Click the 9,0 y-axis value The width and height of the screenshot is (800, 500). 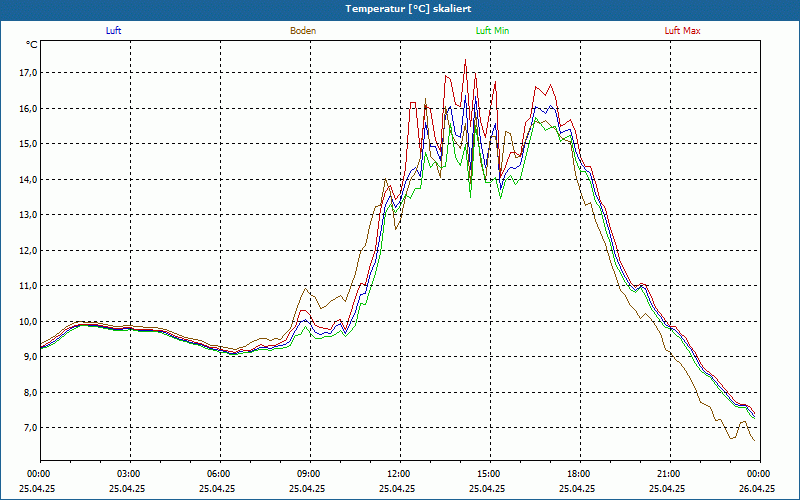(31, 357)
